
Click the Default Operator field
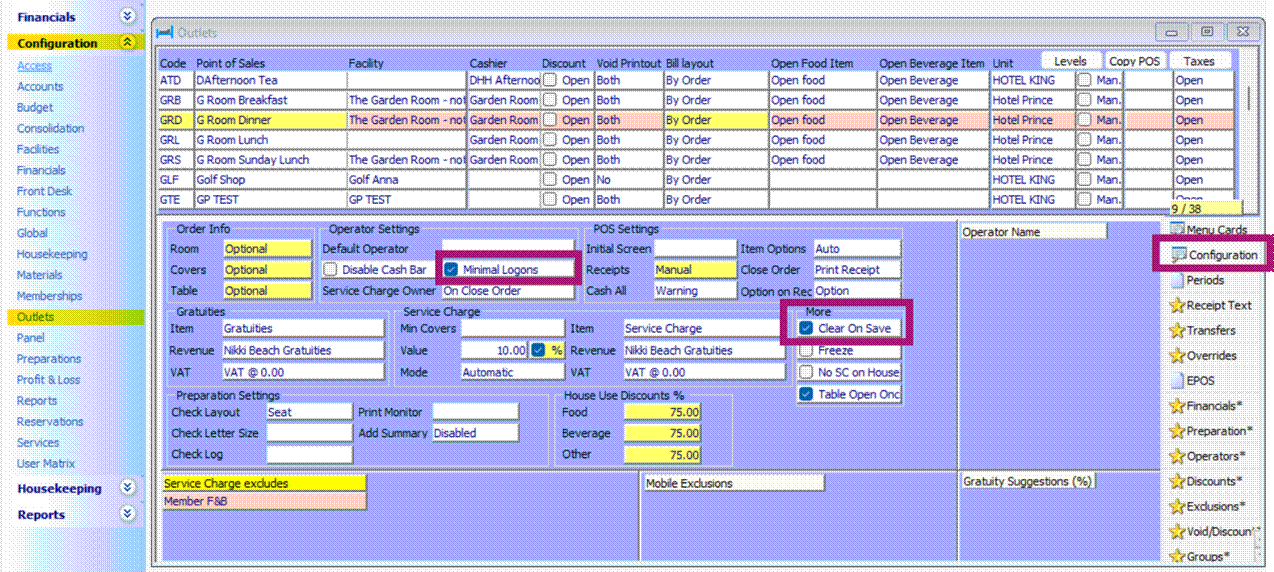click(x=509, y=249)
